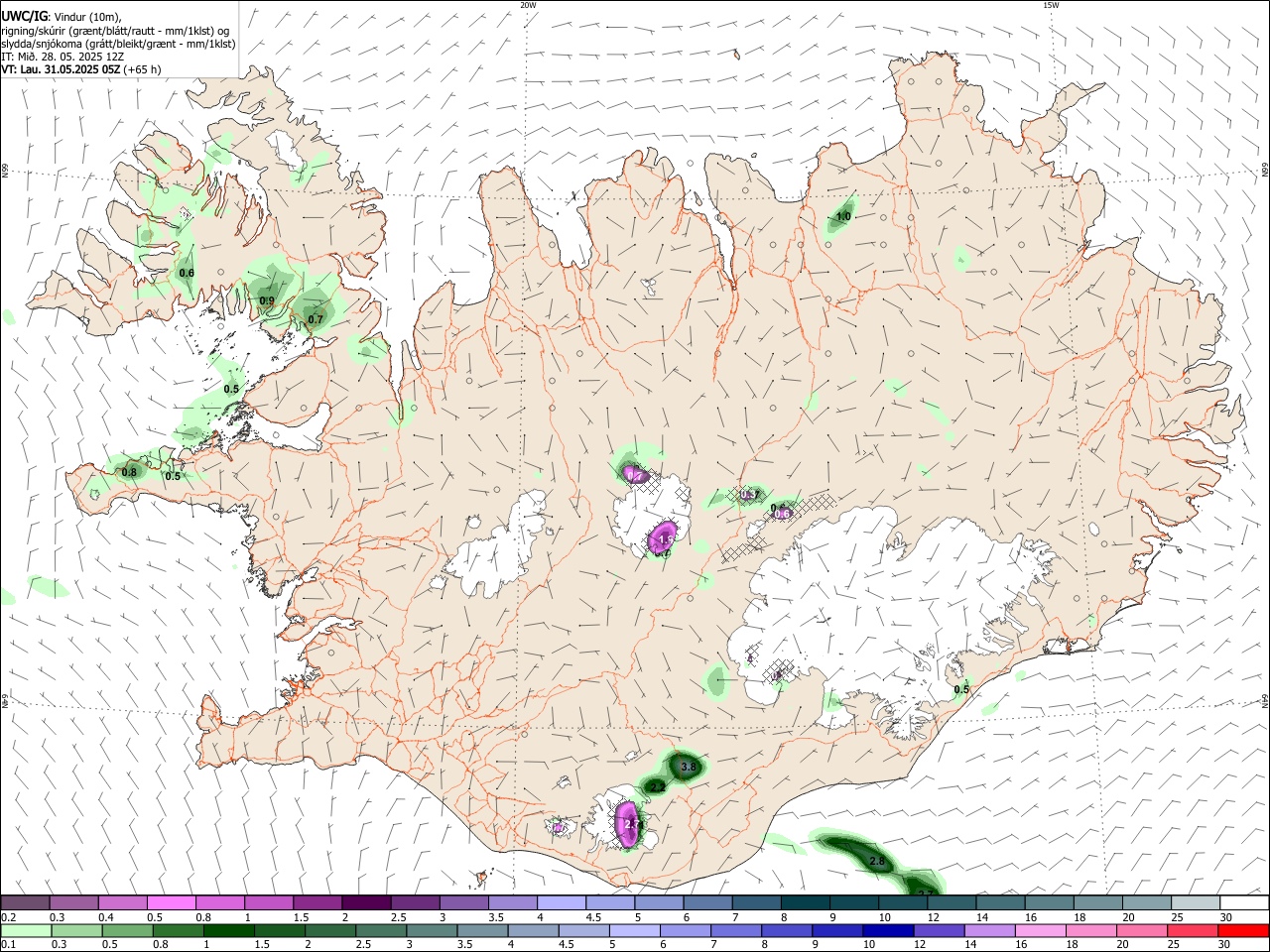The image size is (1270, 952).
Task: Select the snow scale swatch above 14
Action: pos(1000,902)
